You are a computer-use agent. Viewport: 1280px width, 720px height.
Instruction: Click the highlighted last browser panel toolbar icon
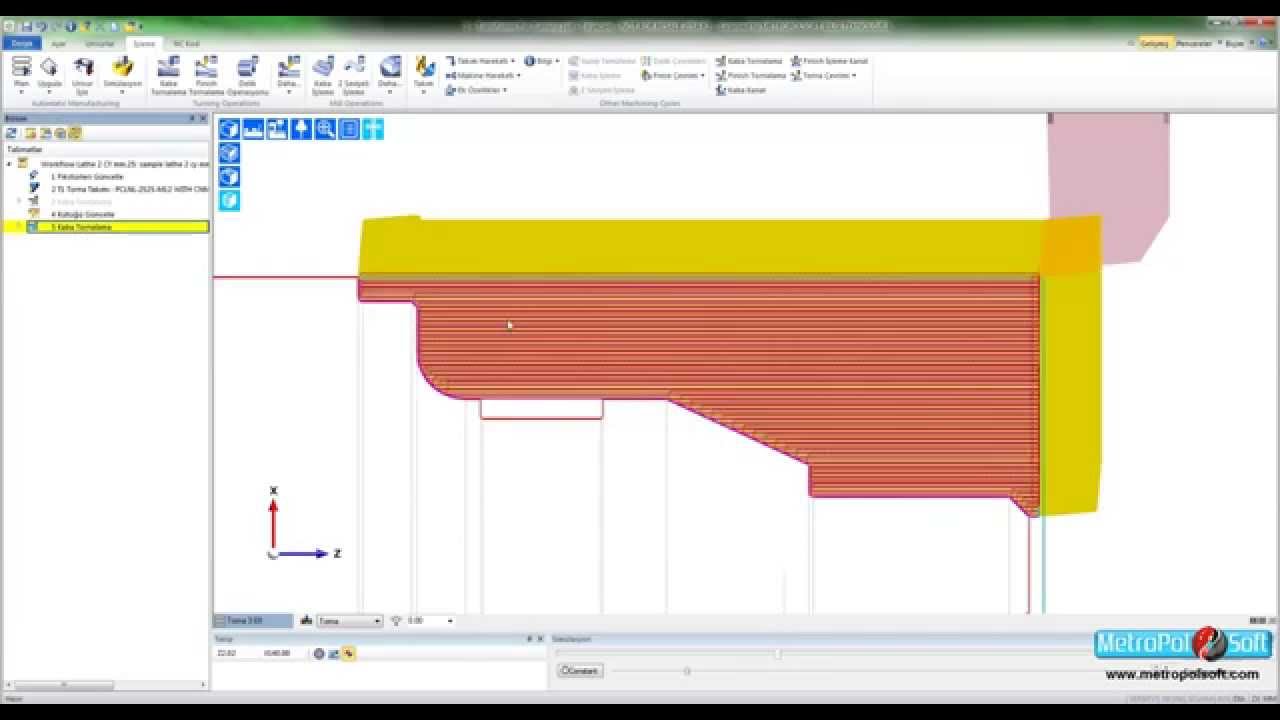click(x=75, y=133)
